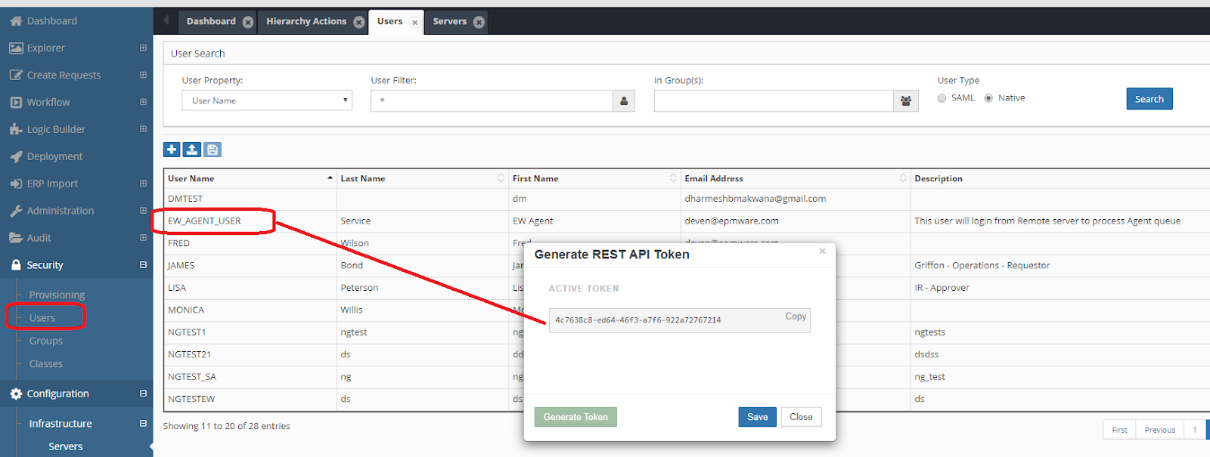Click the blue Search button
Screen dimensions: 1210x457
1149,99
